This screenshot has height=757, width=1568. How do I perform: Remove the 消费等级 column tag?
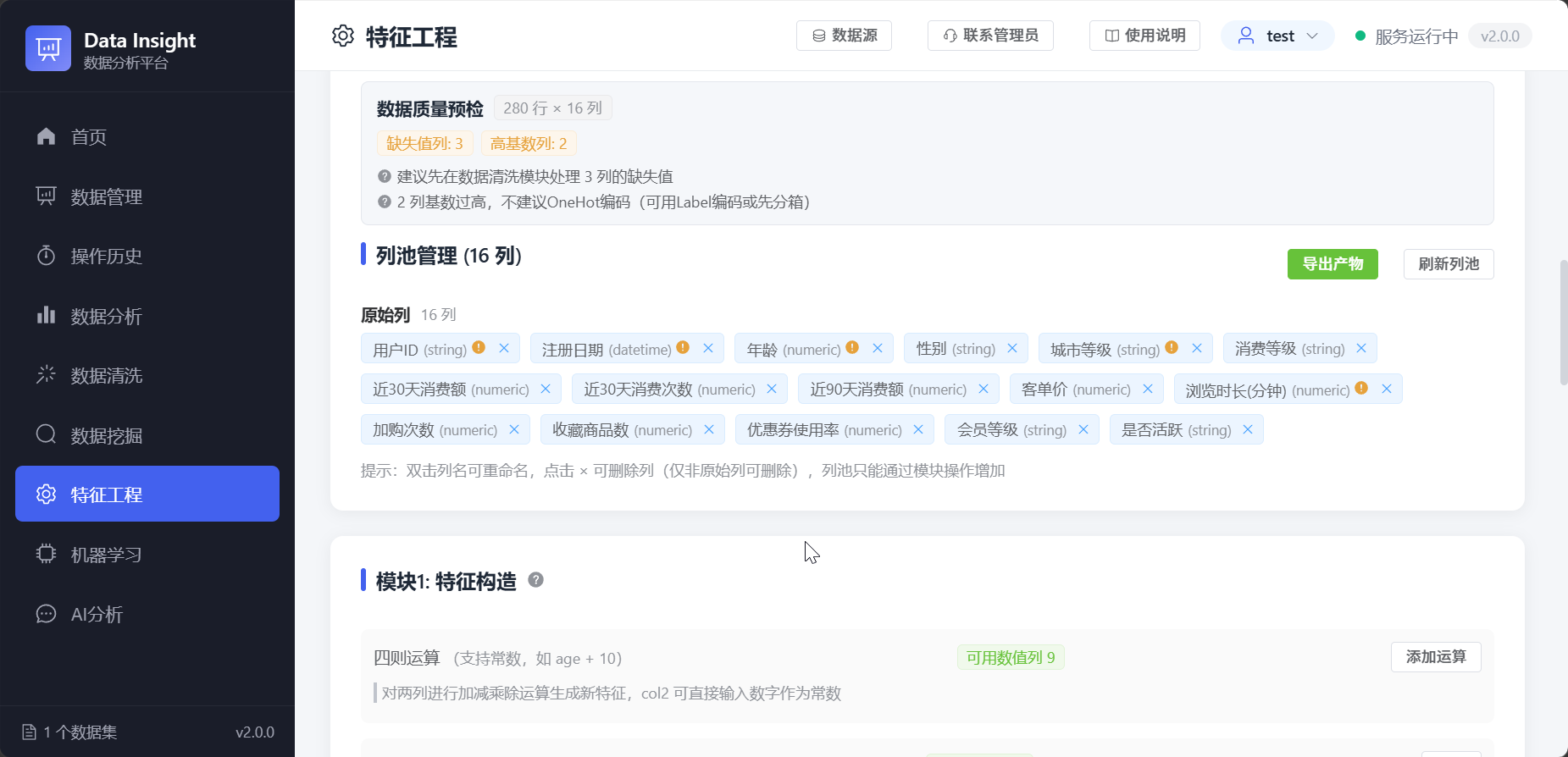click(x=1361, y=348)
